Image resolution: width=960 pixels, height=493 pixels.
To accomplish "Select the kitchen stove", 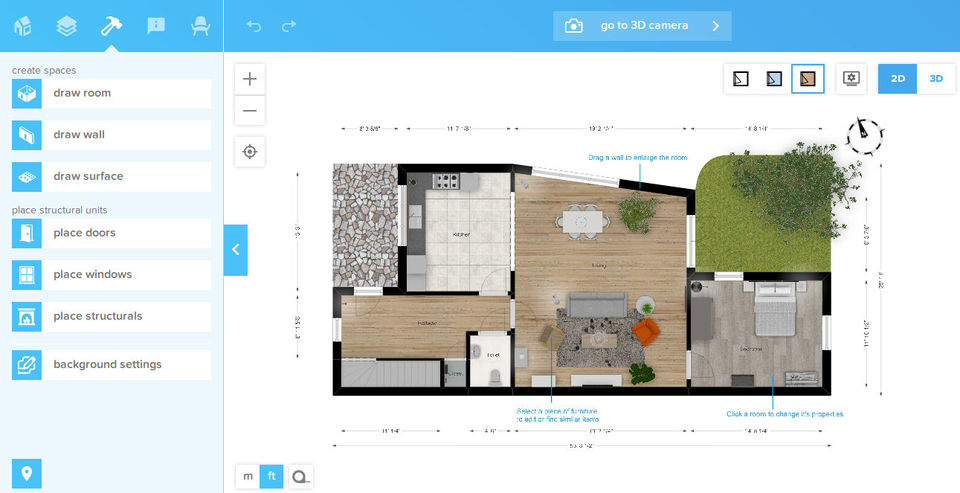I will click(x=446, y=181).
